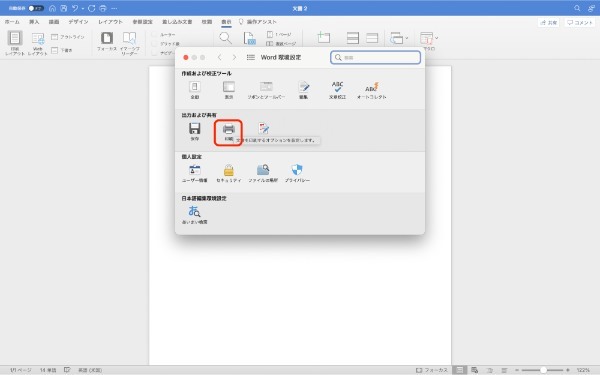Expand the Macros dropdown arrow

tap(437, 38)
